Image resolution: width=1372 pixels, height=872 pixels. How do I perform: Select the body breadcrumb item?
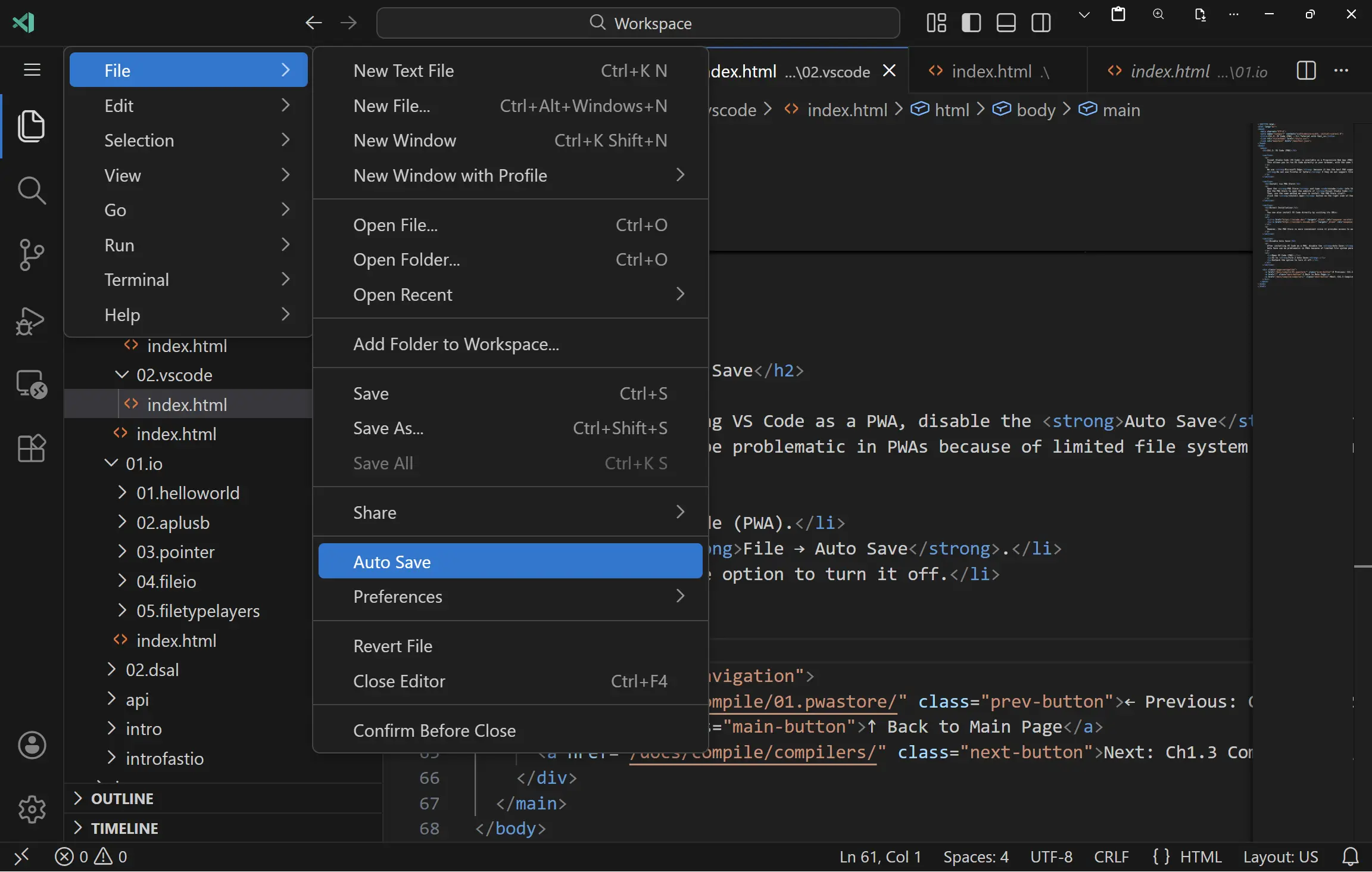1036,110
